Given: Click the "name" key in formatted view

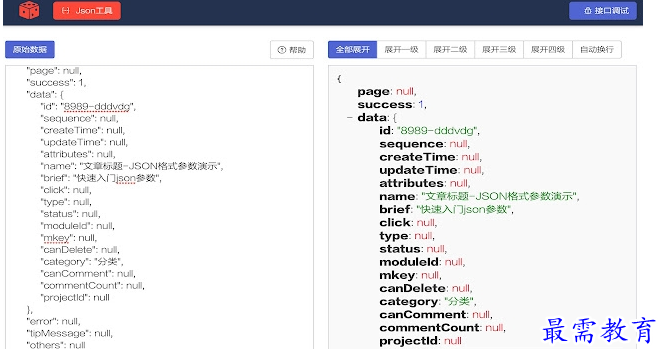Looking at the screenshot, I should tap(397, 196).
